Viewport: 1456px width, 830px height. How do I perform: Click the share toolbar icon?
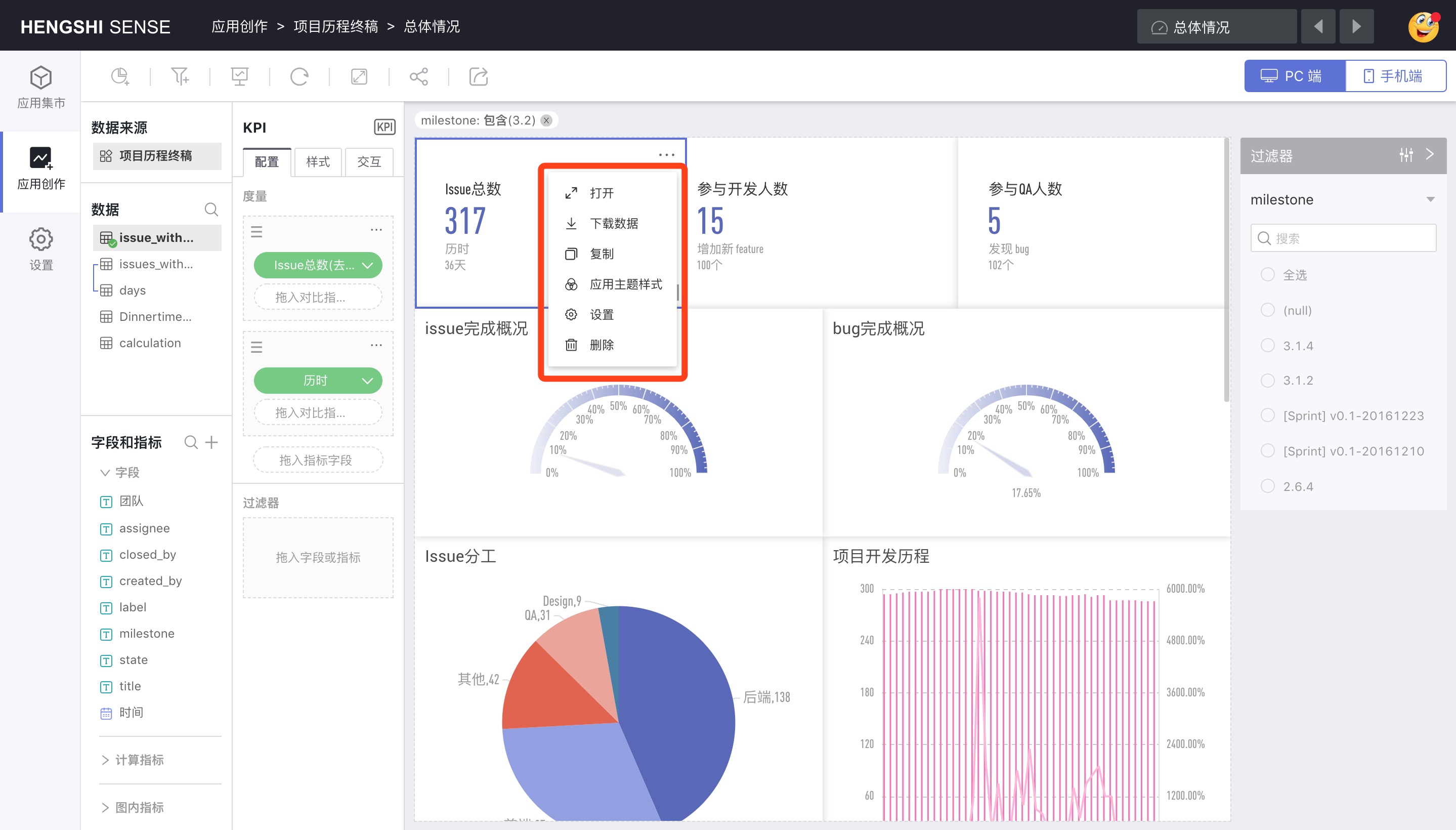coord(419,76)
